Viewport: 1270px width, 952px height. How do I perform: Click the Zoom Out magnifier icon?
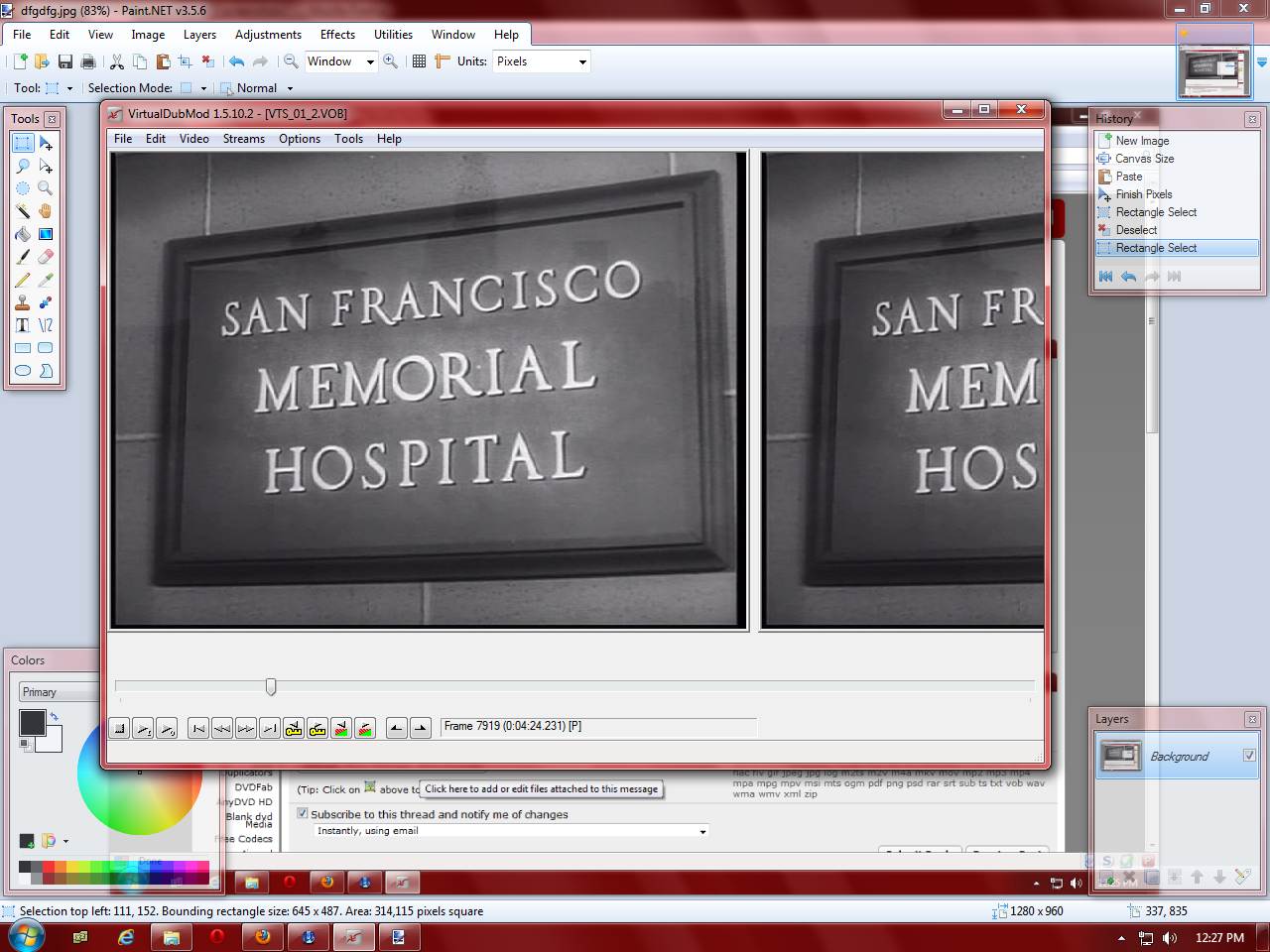coord(291,61)
